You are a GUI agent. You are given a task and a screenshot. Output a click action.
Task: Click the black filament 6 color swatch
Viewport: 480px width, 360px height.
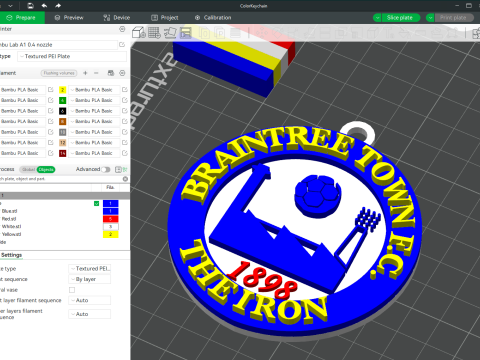pyautogui.click(x=62, y=111)
